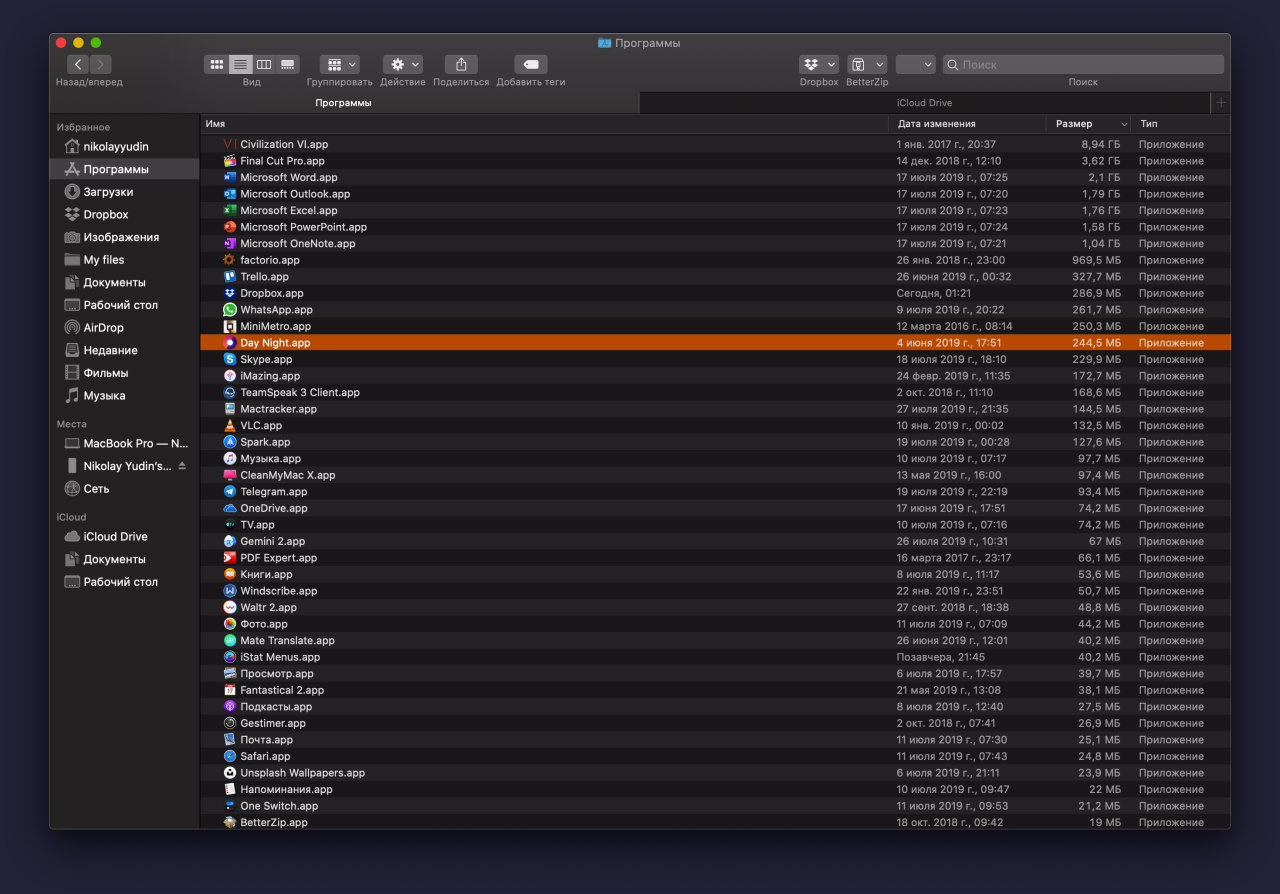Switch to list view mode
1280x894 pixels.
pyautogui.click(x=240, y=64)
